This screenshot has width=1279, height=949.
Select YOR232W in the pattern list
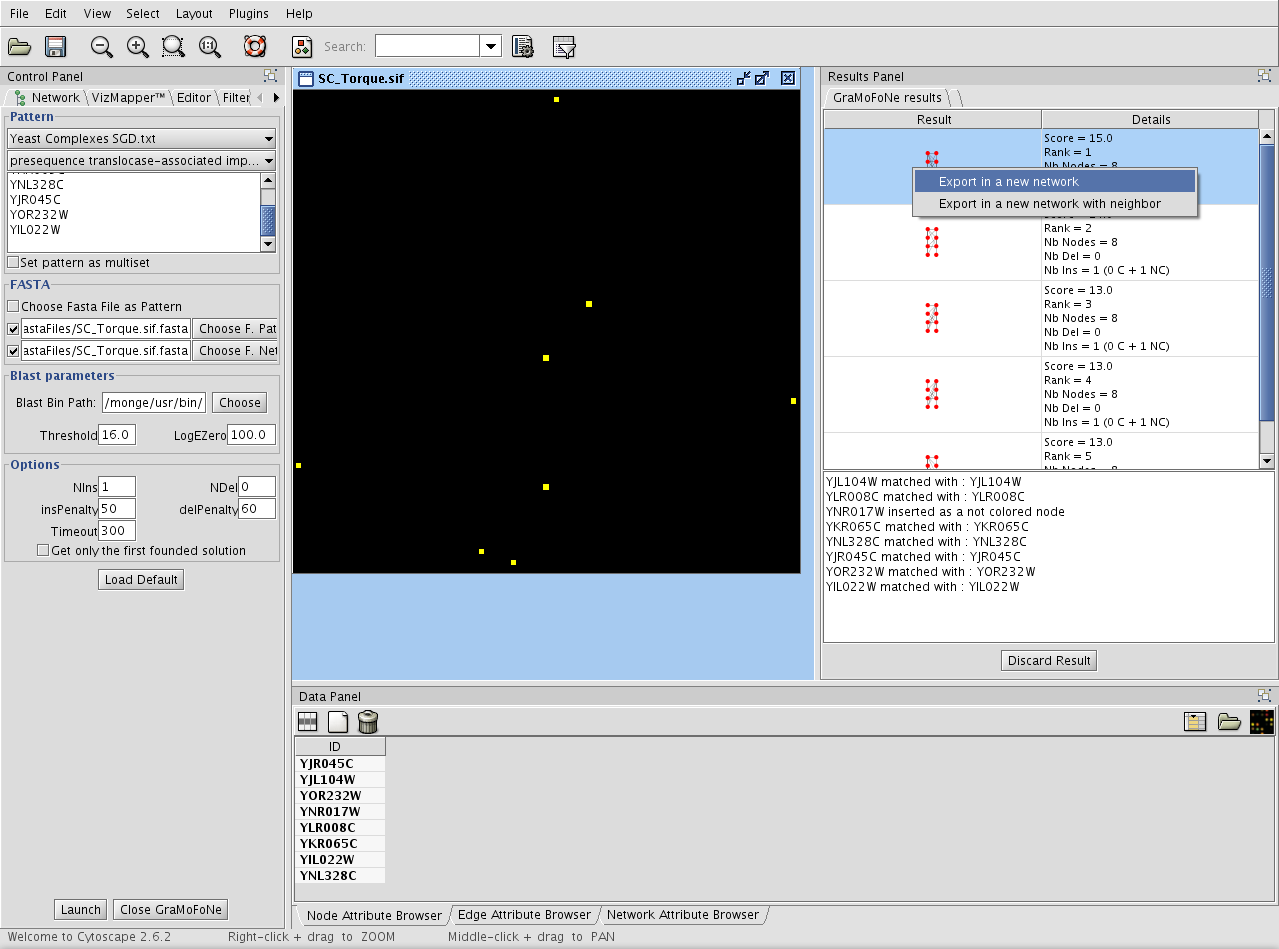click(x=133, y=215)
